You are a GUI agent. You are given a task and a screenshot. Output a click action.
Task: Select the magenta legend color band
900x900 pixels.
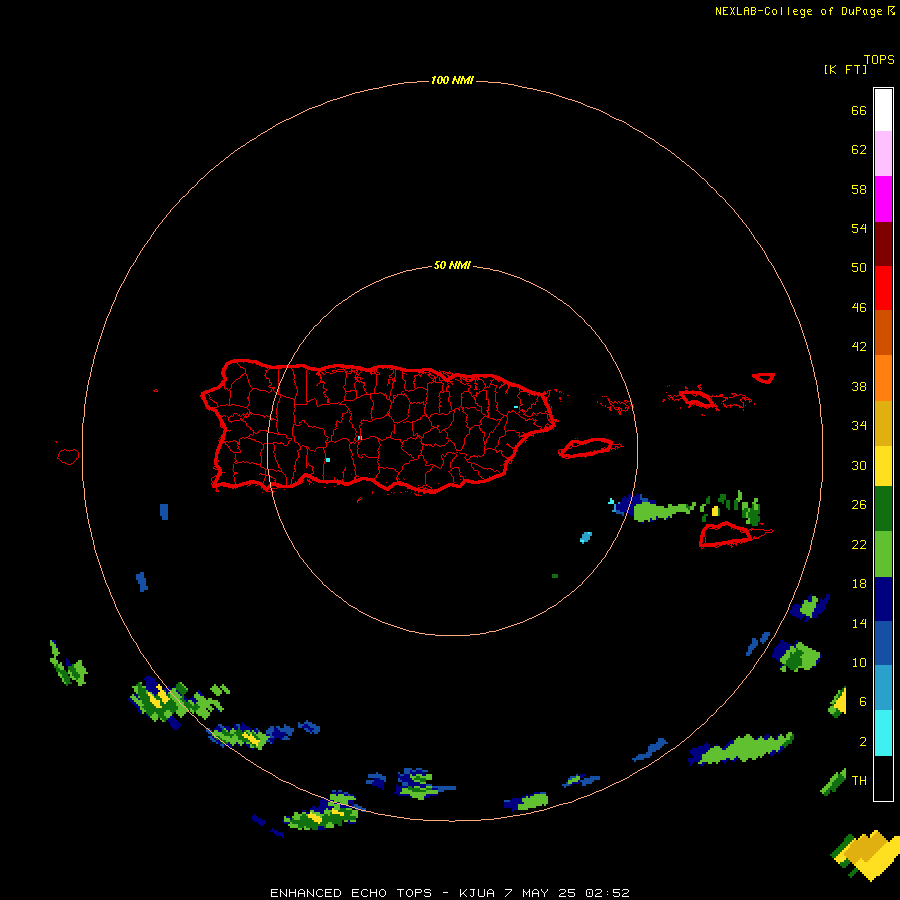tap(883, 199)
